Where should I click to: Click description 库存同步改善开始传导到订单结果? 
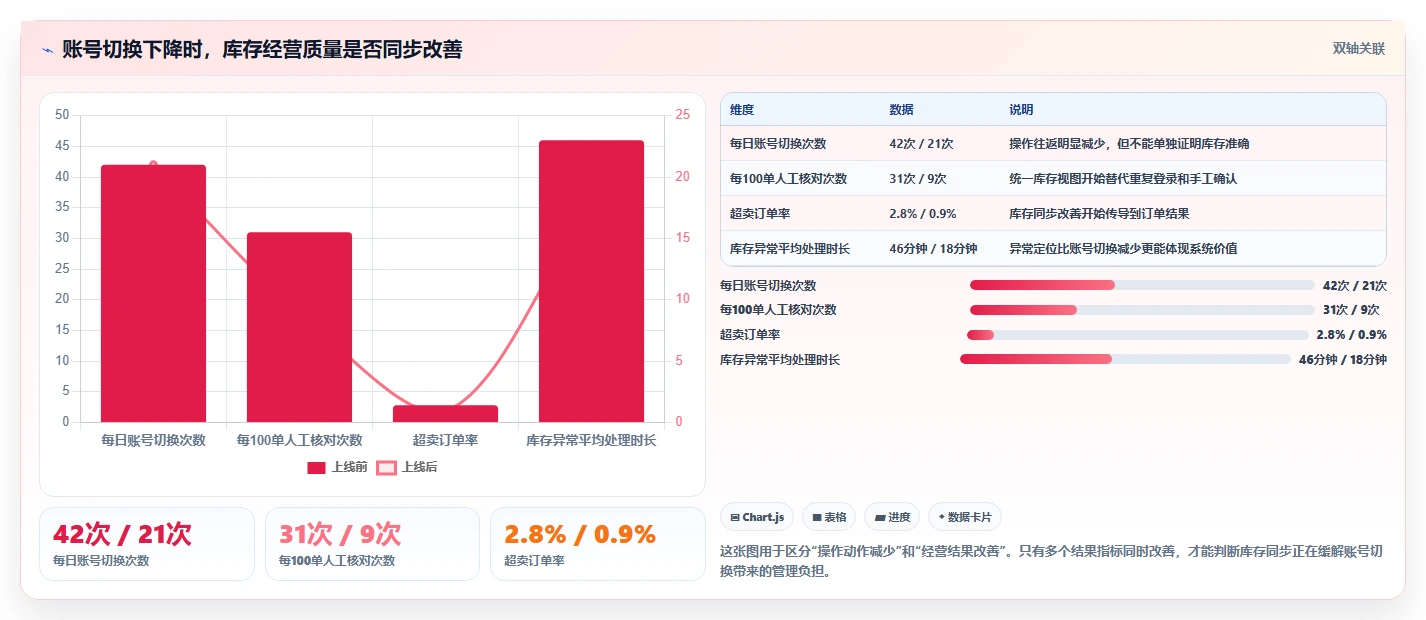tap(1099, 213)
